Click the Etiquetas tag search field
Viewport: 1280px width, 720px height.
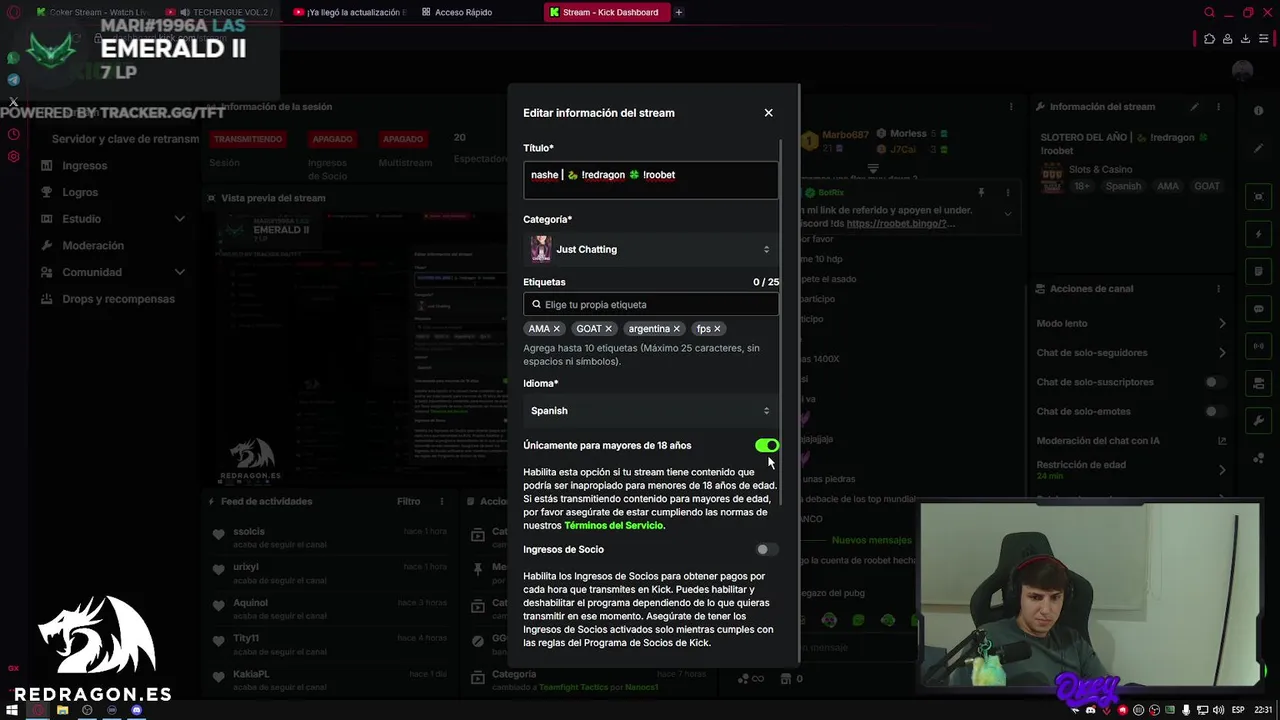point(650,304)
